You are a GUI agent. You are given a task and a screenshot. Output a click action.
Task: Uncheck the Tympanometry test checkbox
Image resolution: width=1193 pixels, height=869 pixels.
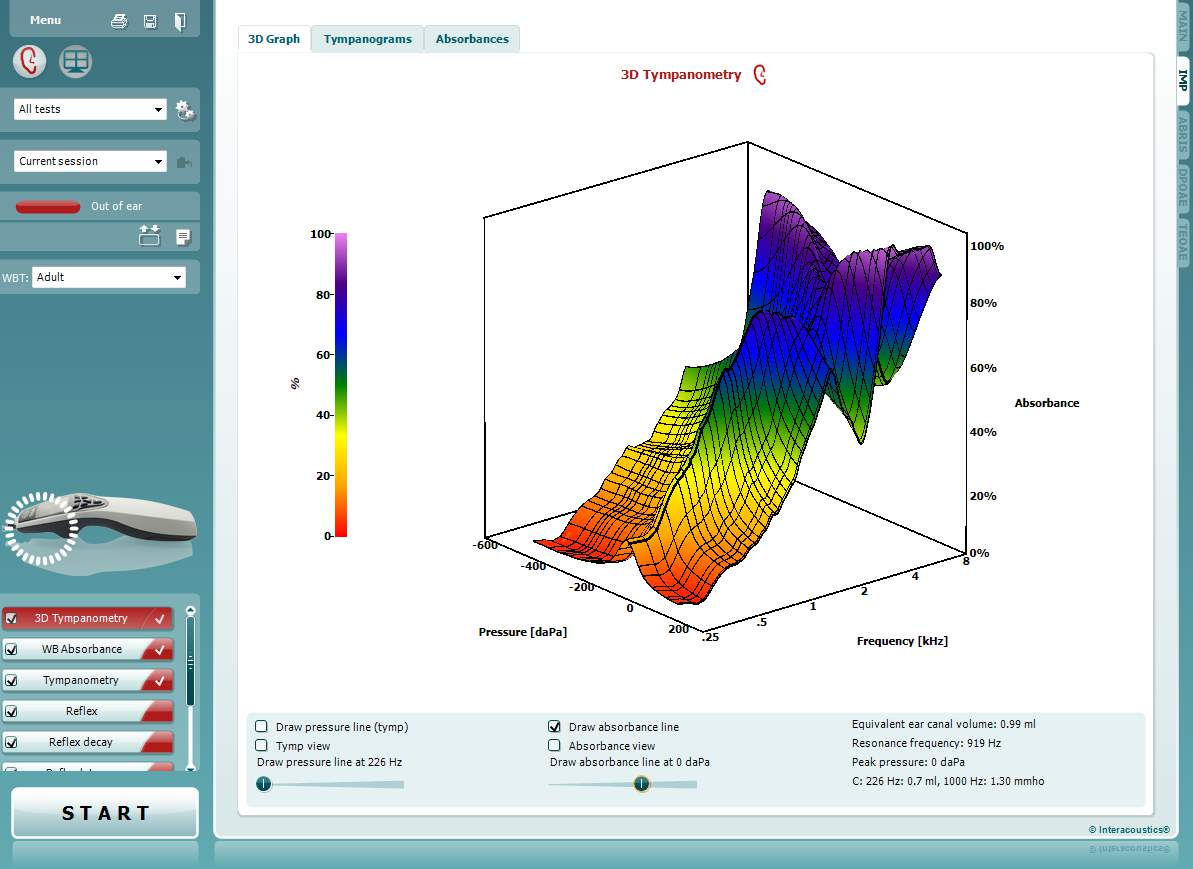(x=11, y=680)
